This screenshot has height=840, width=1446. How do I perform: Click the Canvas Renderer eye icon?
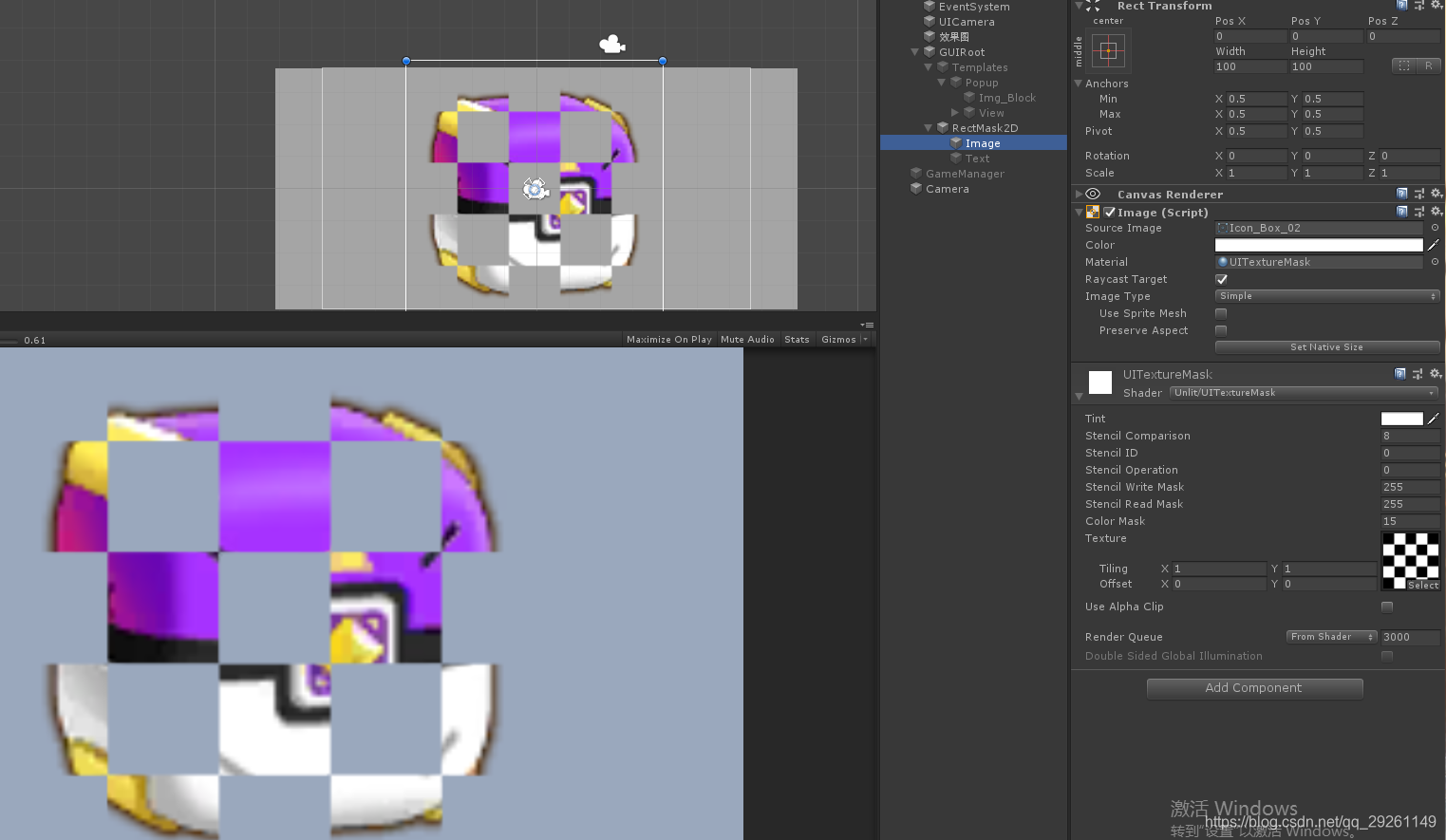1093,194
